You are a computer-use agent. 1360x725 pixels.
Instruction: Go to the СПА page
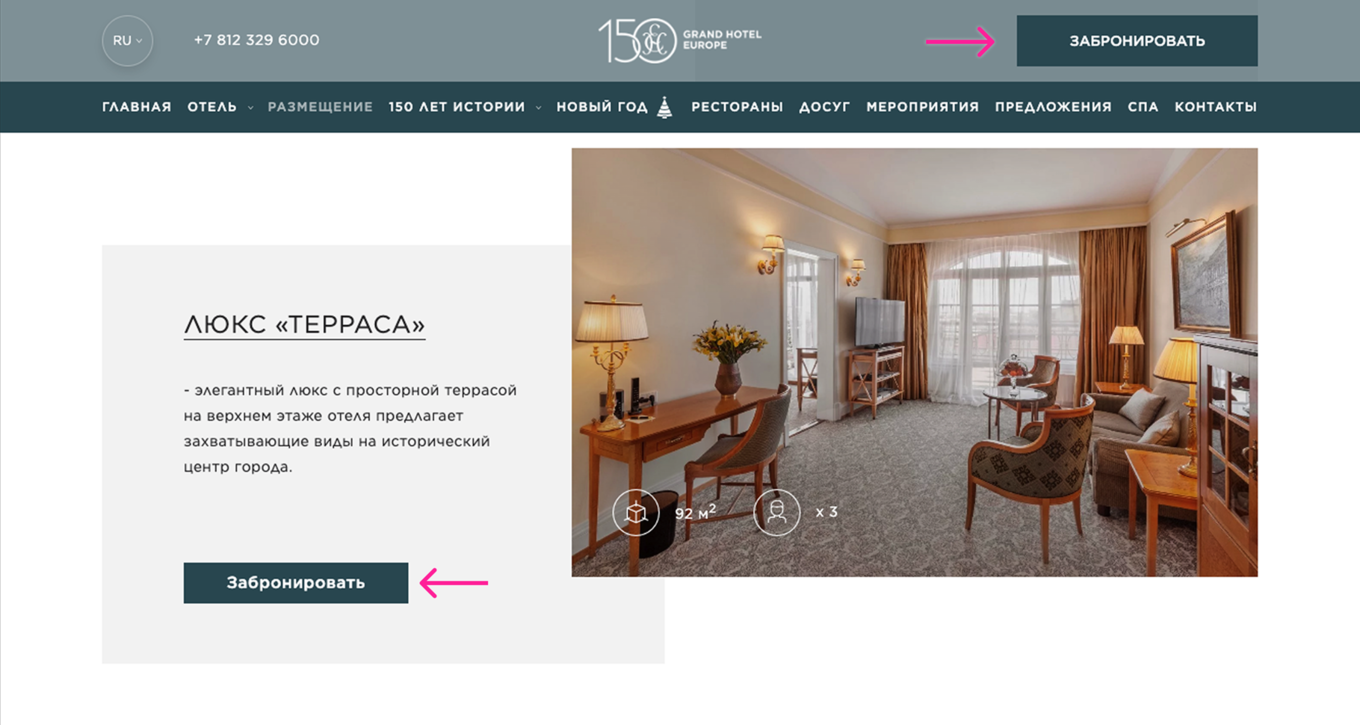click(x=1143, y=107)
